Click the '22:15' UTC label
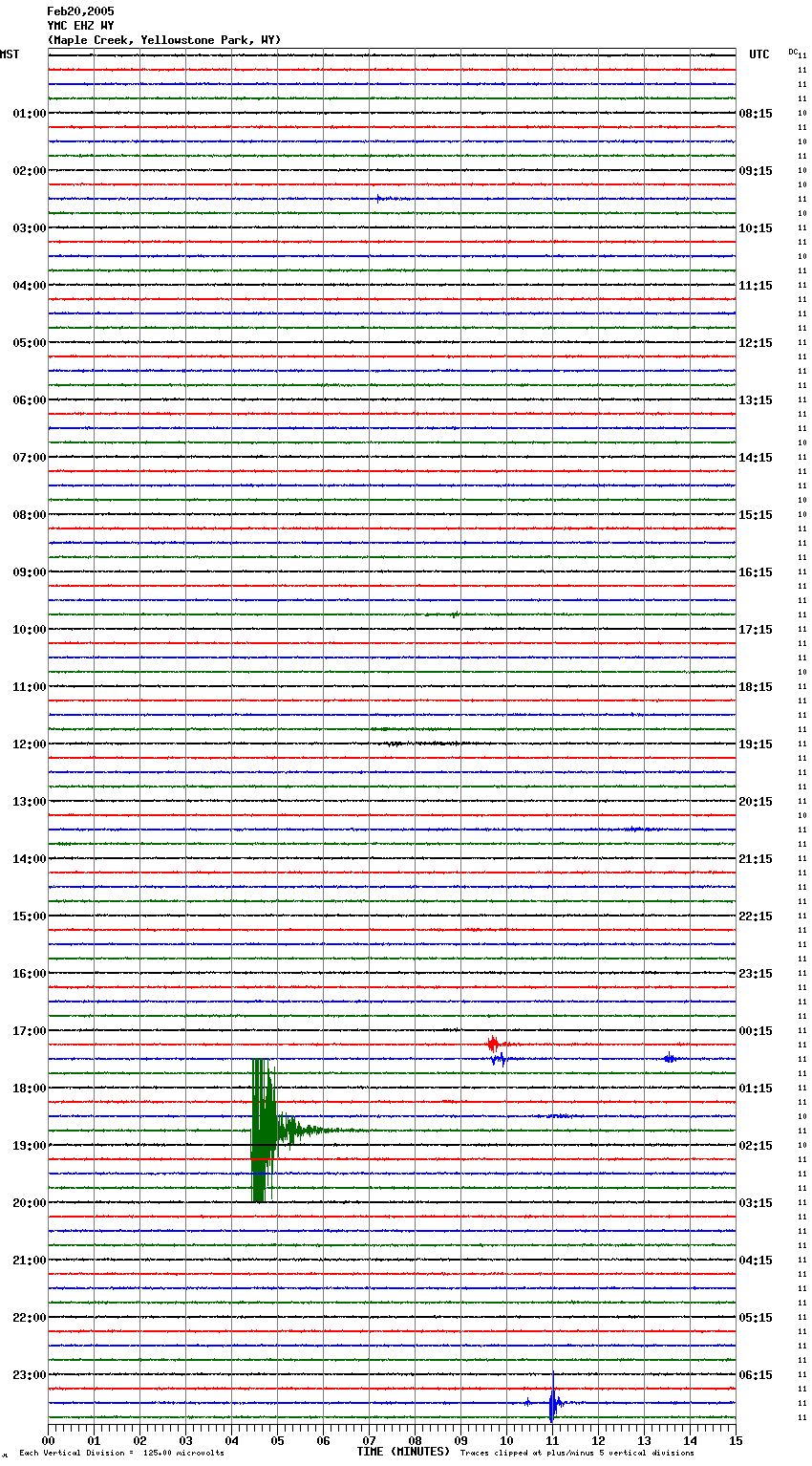The height and width of the screenshot is (1466, 812). tap(756, 916)
